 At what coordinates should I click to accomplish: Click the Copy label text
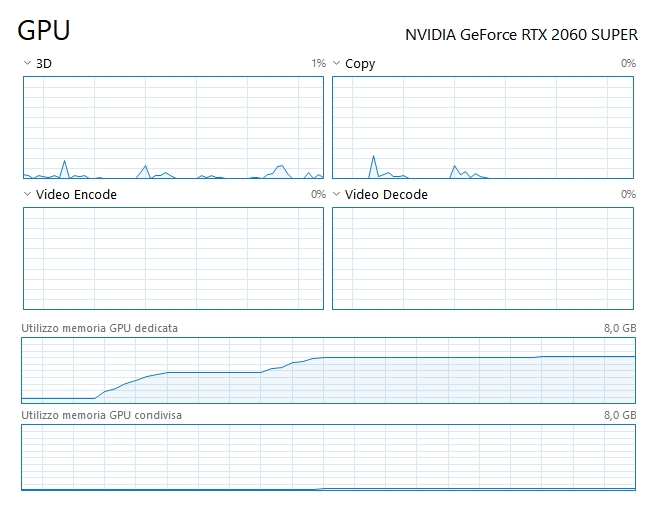pyautogui.click(x=360, y=64)
